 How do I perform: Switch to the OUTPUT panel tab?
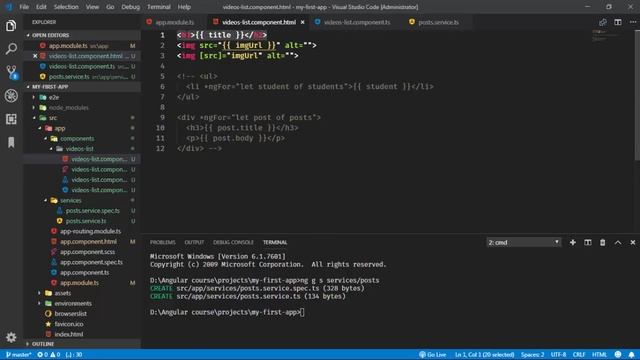194,242
